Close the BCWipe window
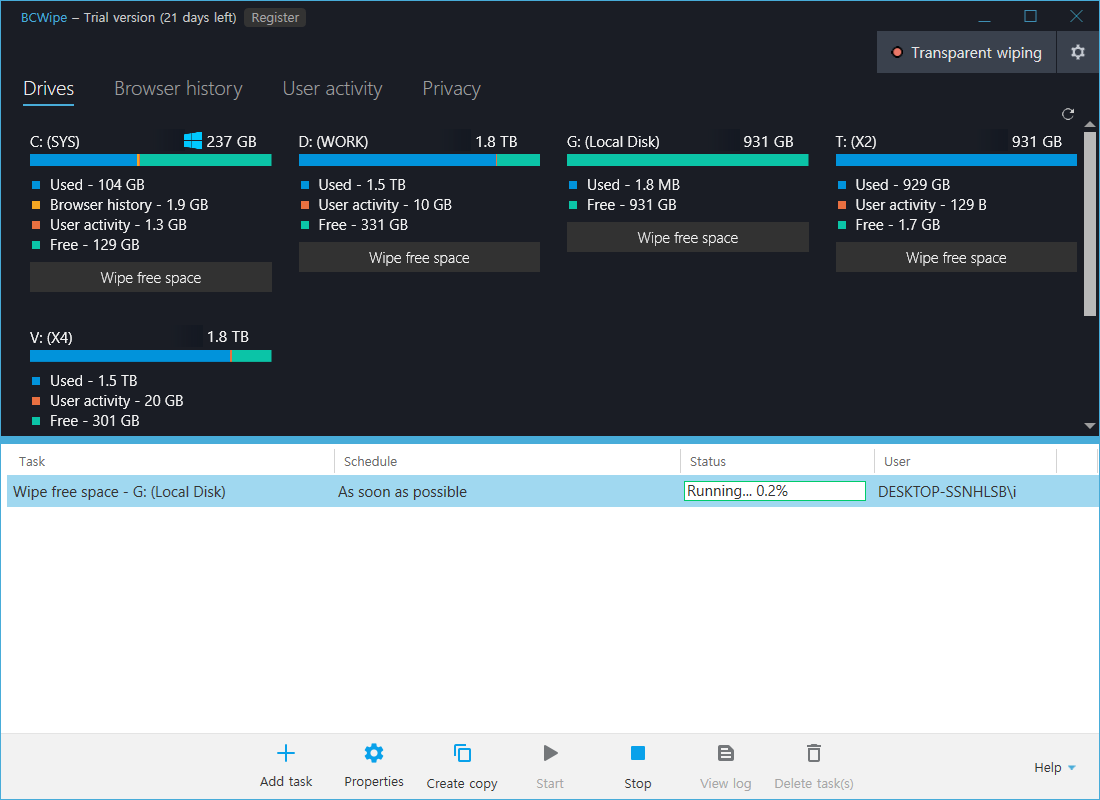 (1076, 16)
